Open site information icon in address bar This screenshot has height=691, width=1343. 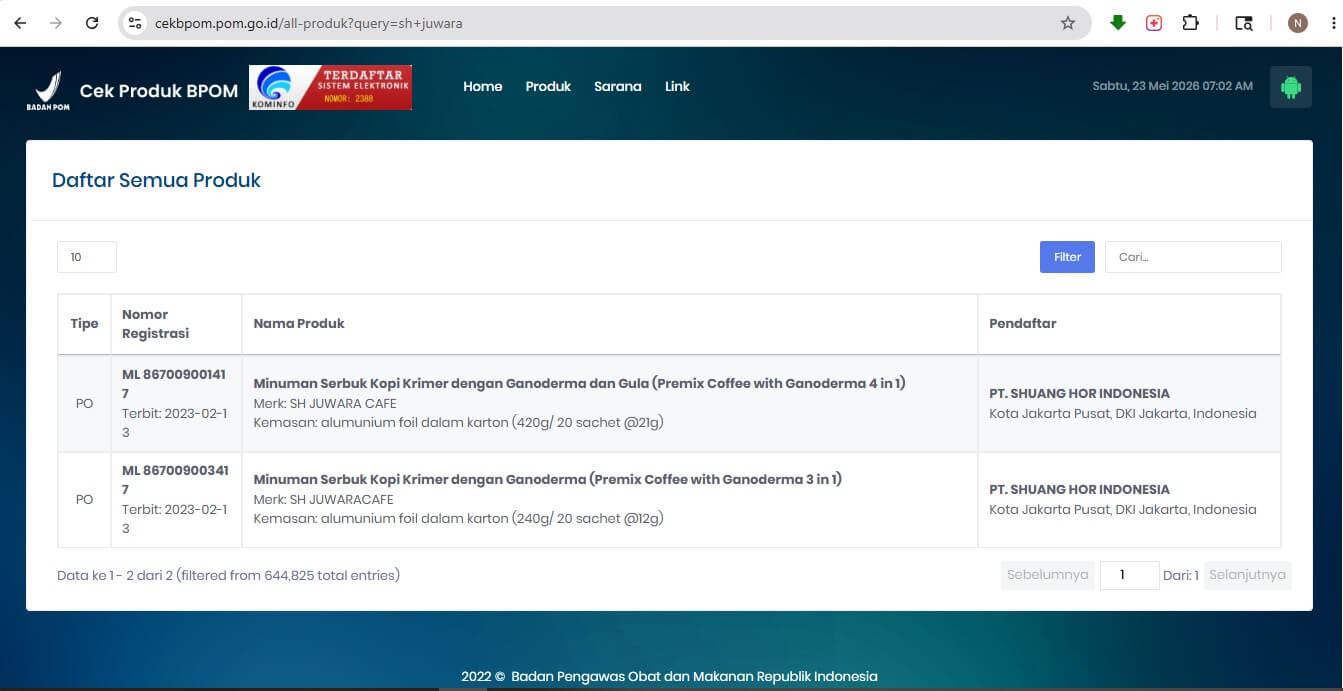(136, 23)
